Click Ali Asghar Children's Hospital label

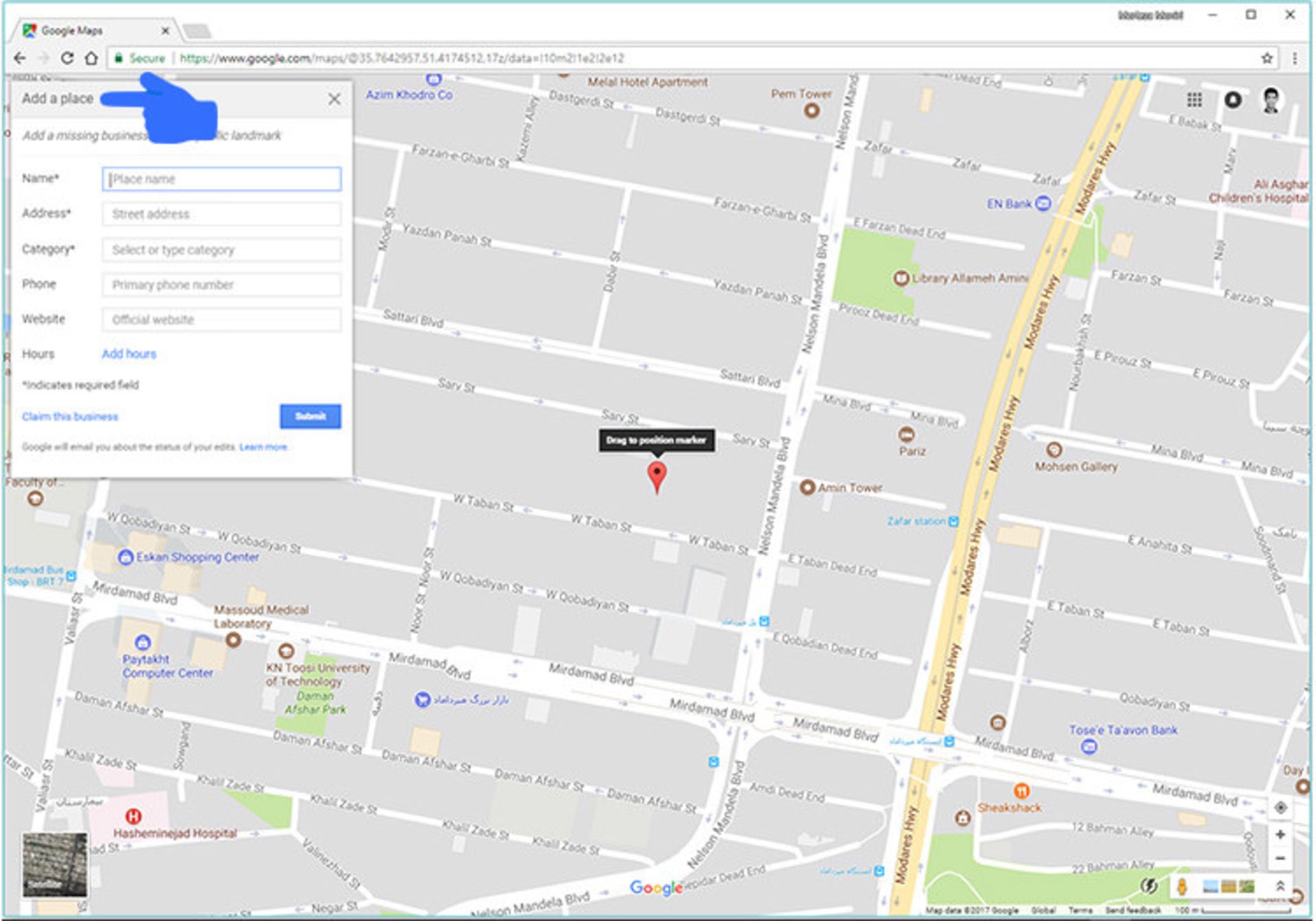tap(1259, 191)
